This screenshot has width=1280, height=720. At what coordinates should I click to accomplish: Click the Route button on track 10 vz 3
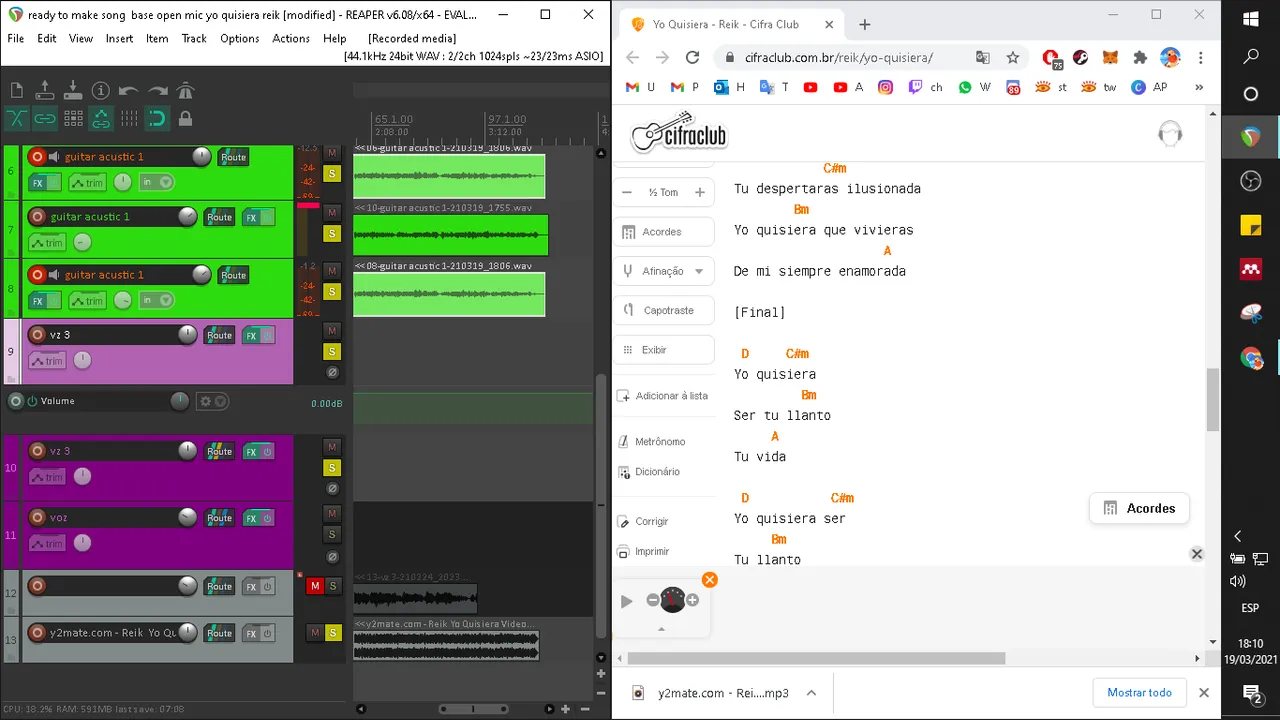pos(219,452)
